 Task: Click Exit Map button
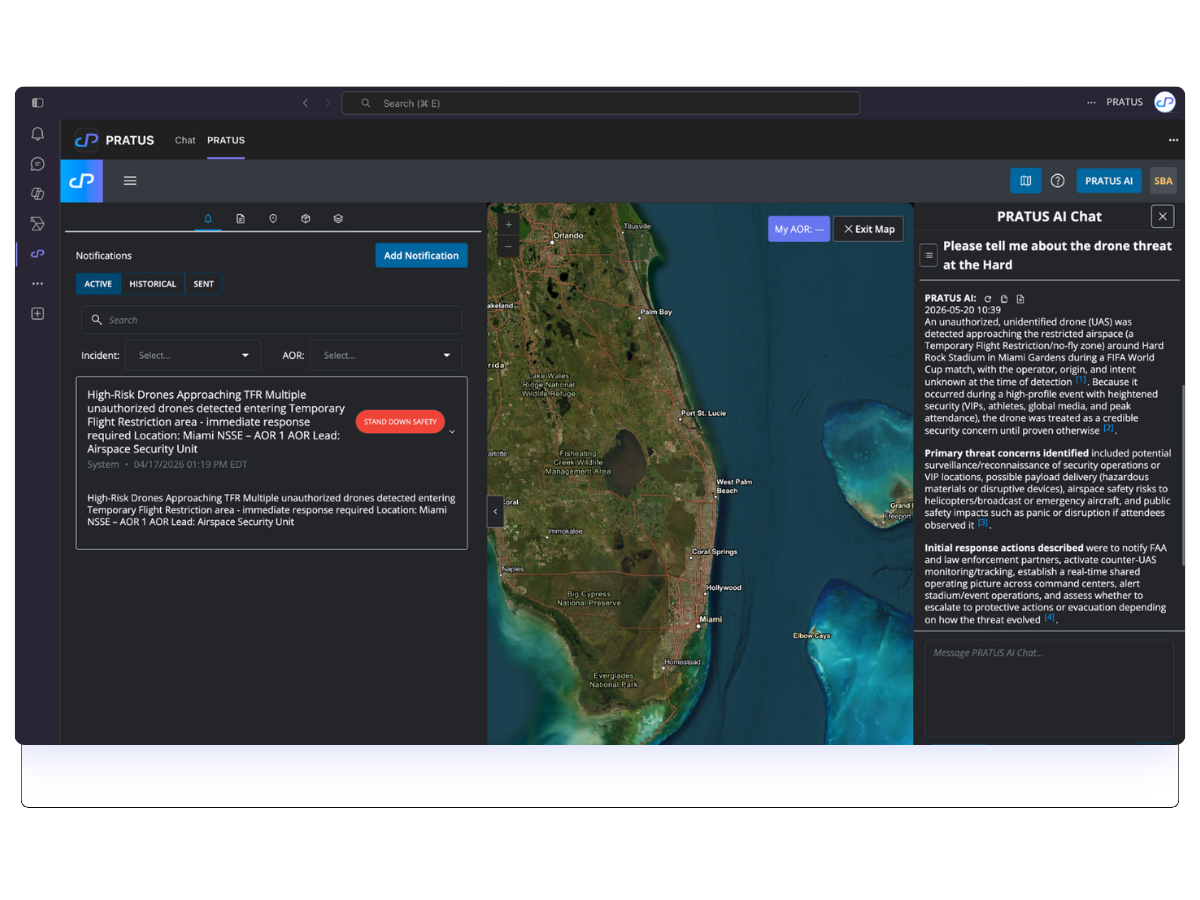[x=869, y=229]
